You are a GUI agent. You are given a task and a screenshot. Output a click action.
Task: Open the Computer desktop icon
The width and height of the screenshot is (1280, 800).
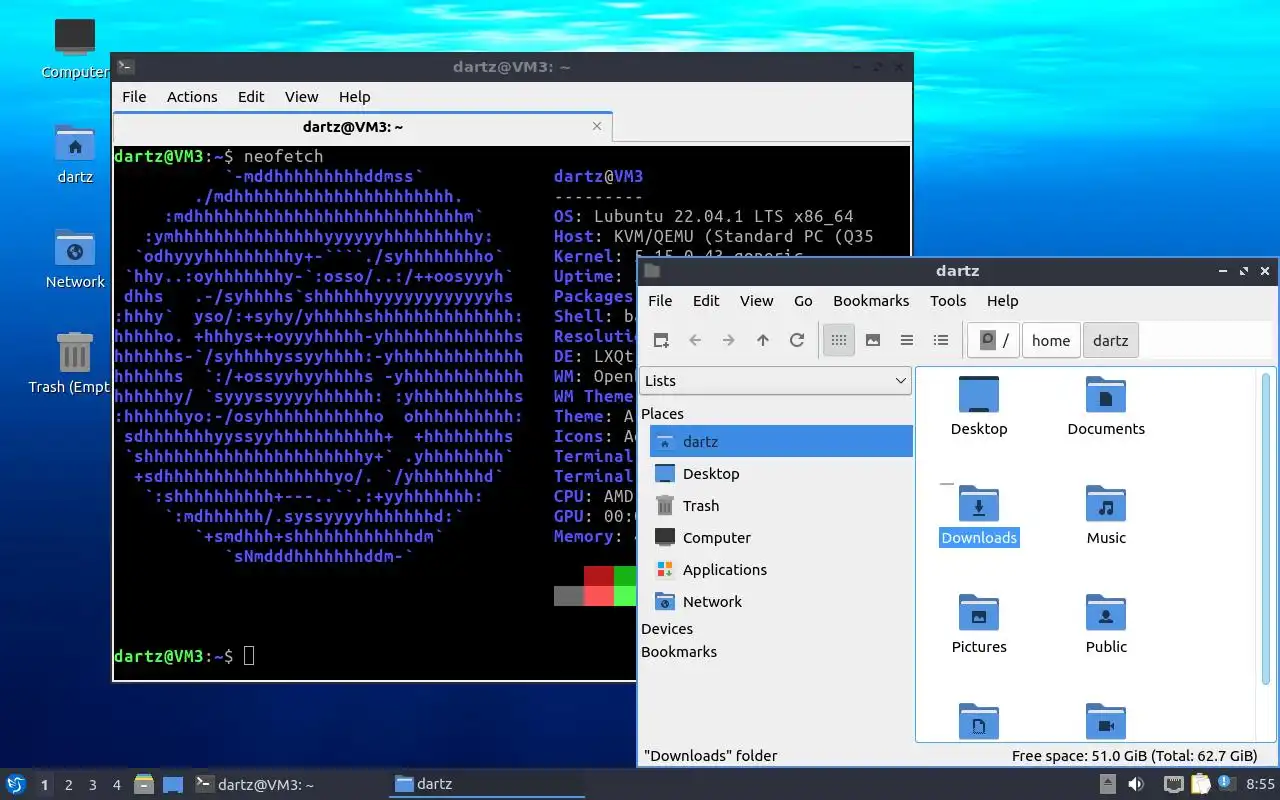[75, 48]
